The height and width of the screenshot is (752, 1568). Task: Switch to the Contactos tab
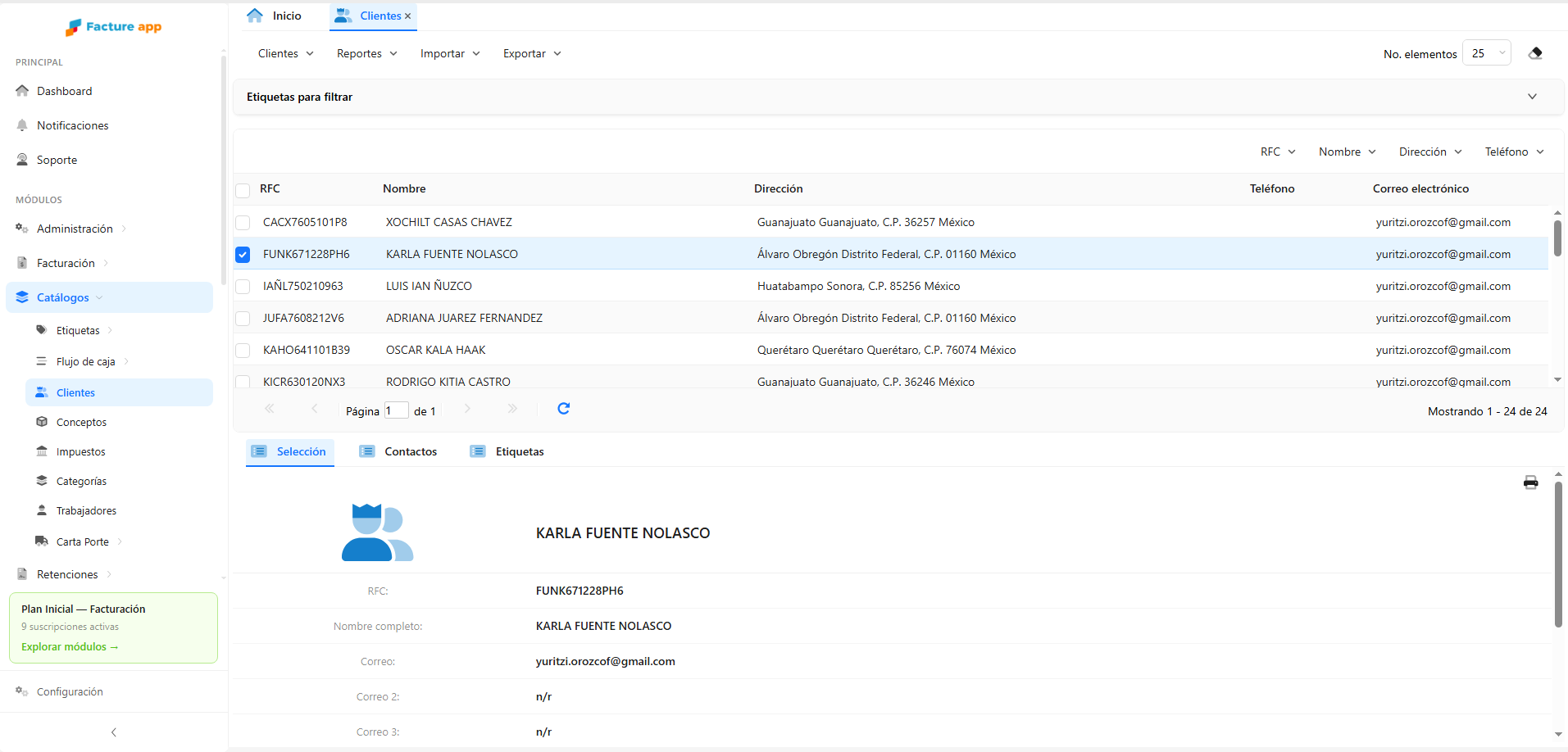point(399,451)
